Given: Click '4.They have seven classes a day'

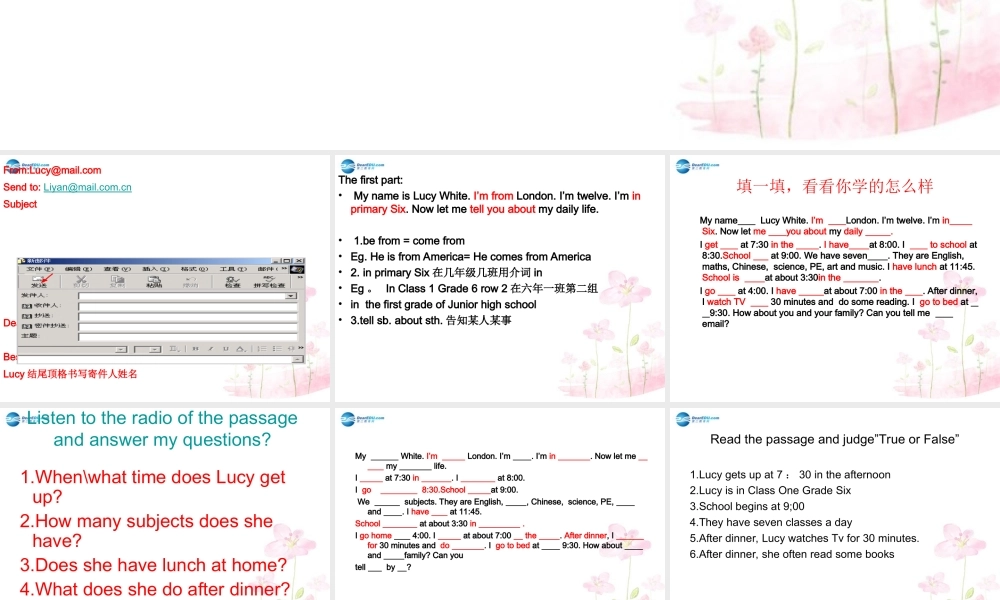Looking at the screenshot, I should 771,522.
